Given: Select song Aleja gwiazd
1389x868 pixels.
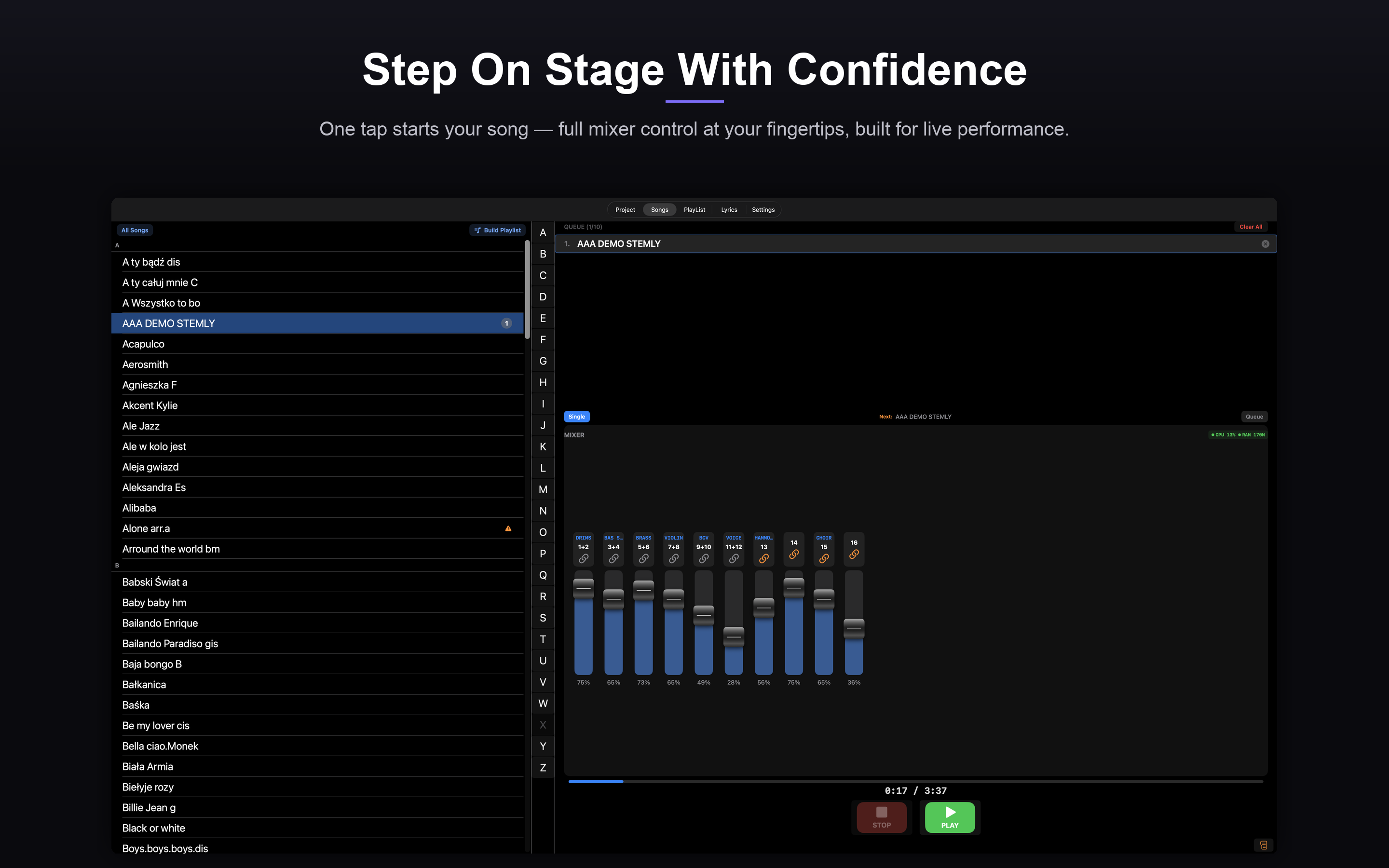Looking at the screenshot, I should [317, 467].
